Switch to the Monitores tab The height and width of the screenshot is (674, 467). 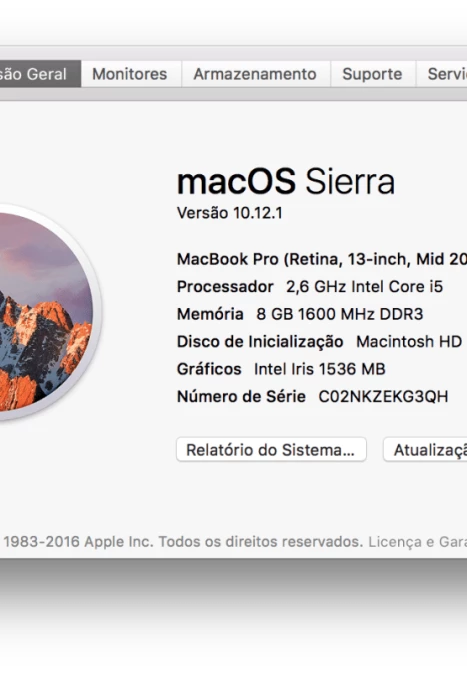131,74
